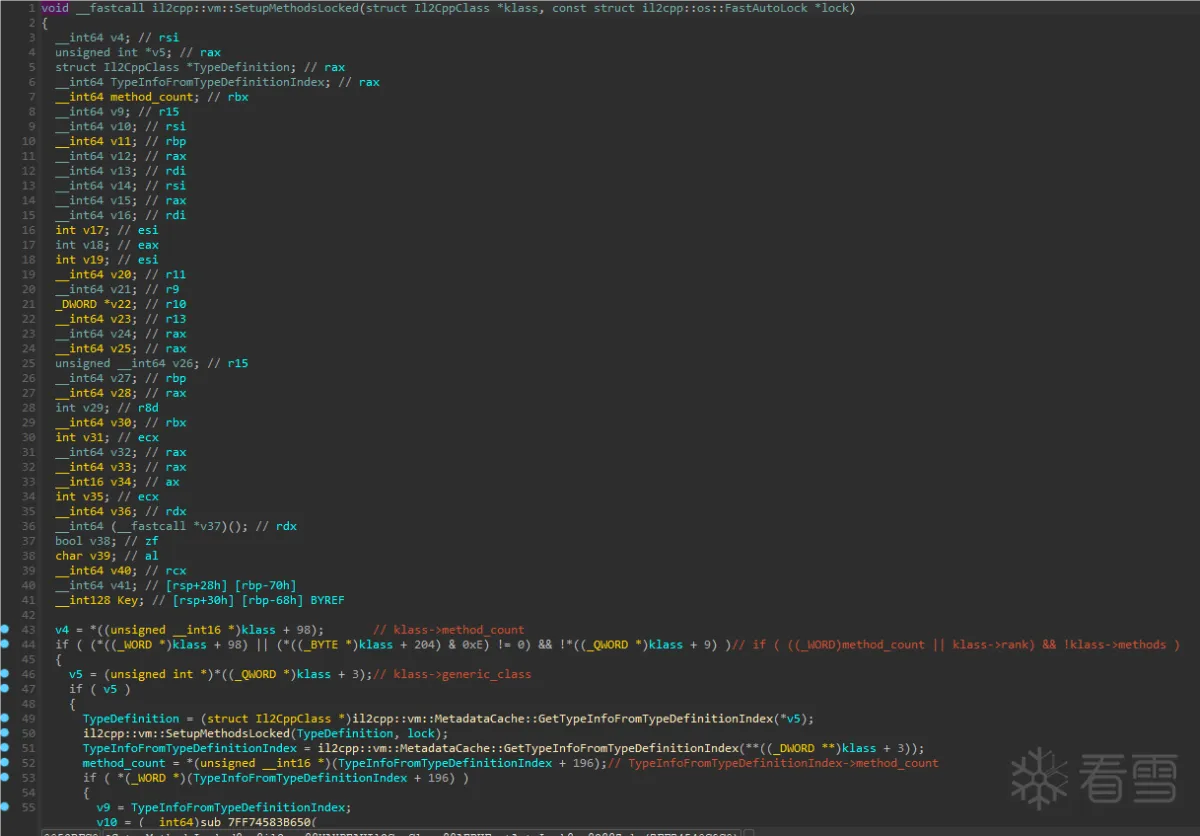Toggle the breakpoint dot beside line 55
Viewport: 1200px width, 836px height.
click(5, 807)
